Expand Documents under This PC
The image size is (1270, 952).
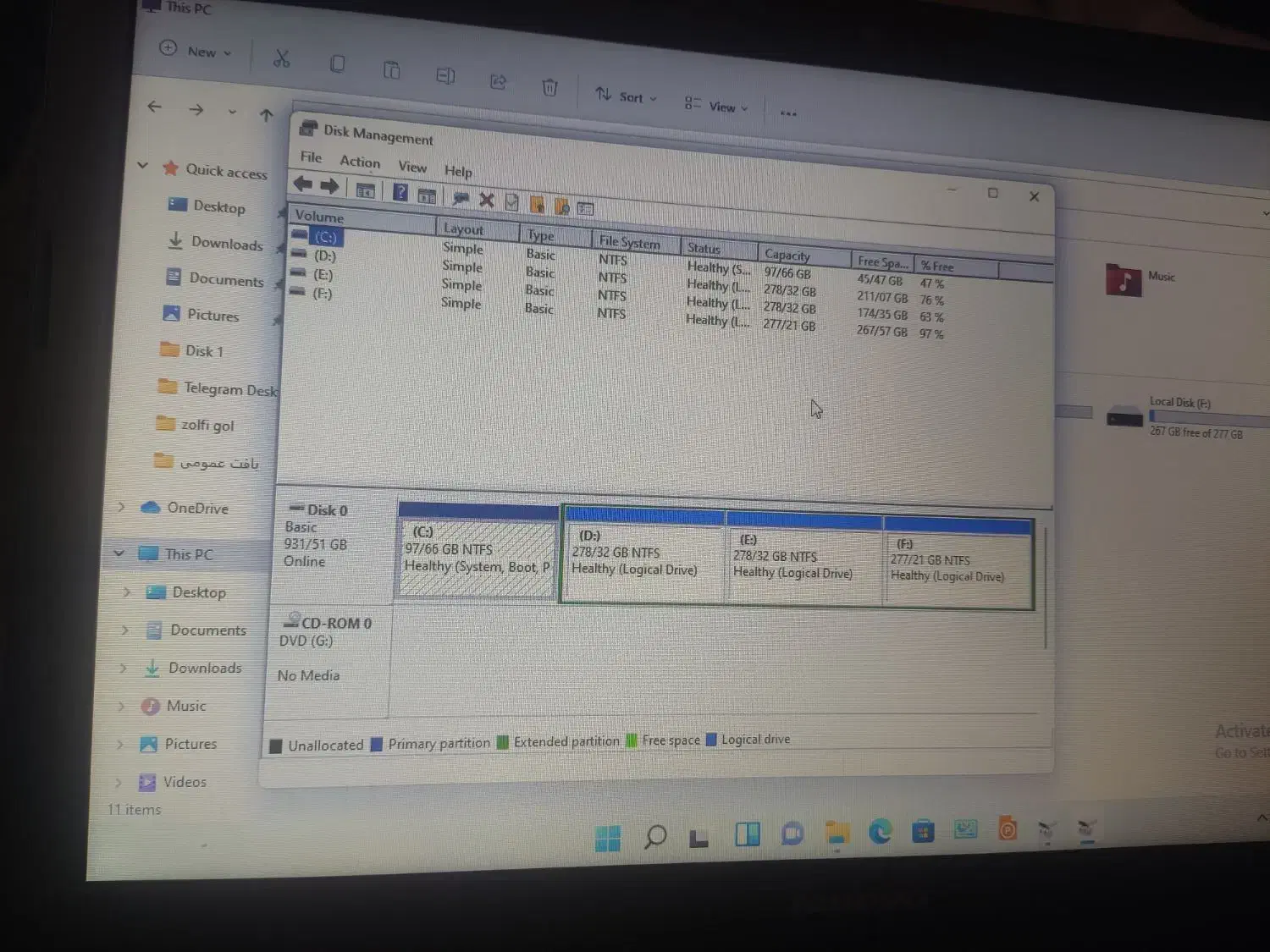(124, 630)
